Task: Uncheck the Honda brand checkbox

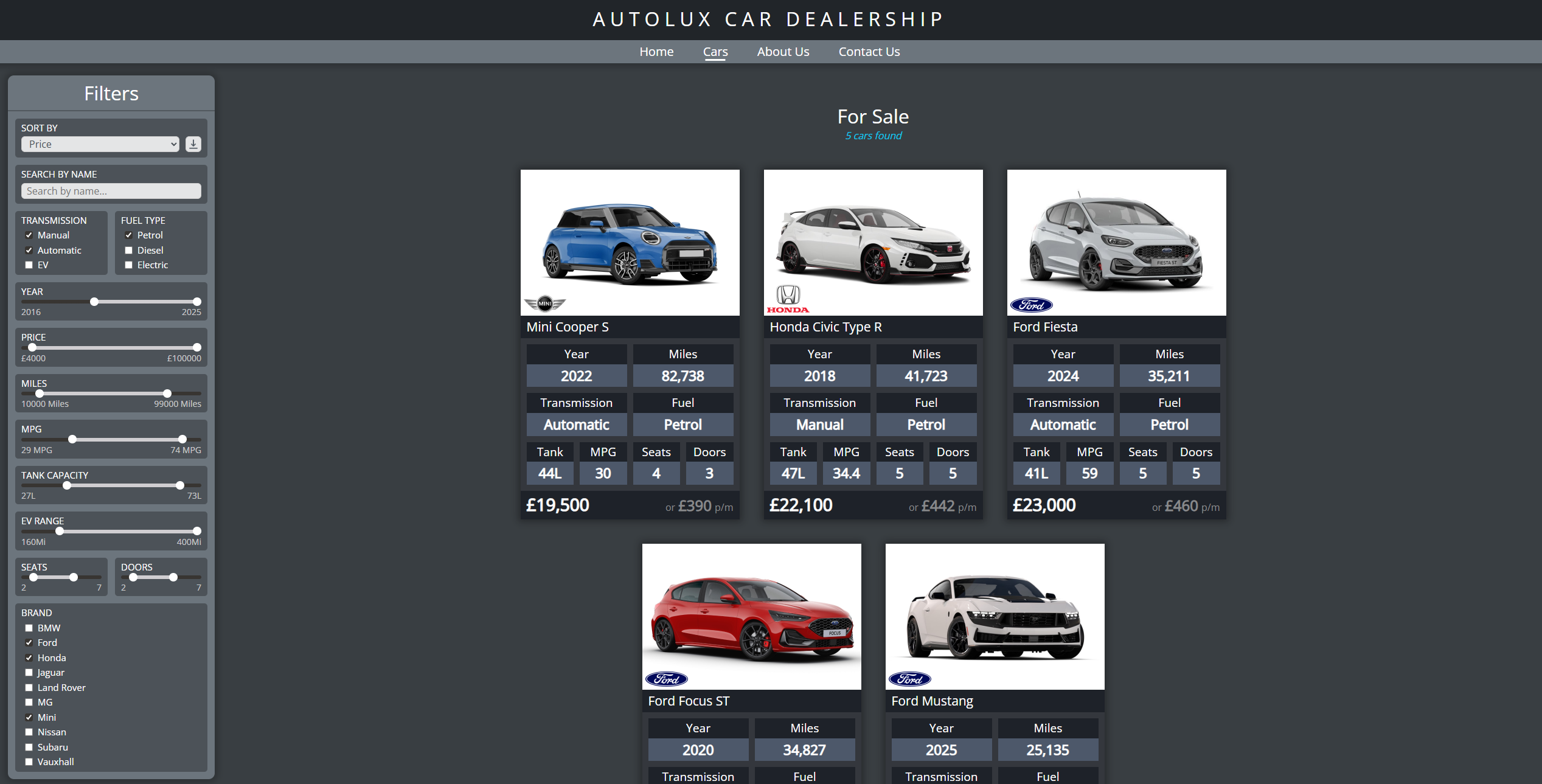Action: 29,658
